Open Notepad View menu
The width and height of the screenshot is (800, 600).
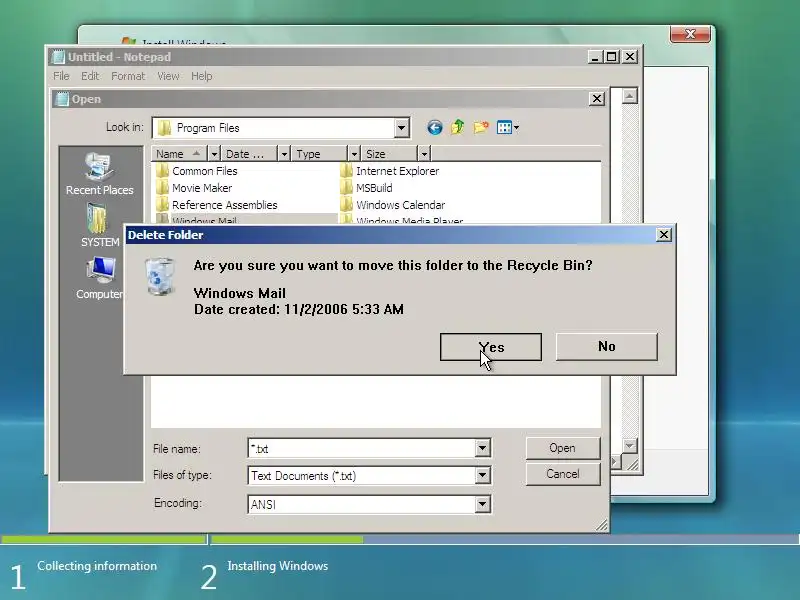[168, 76]
